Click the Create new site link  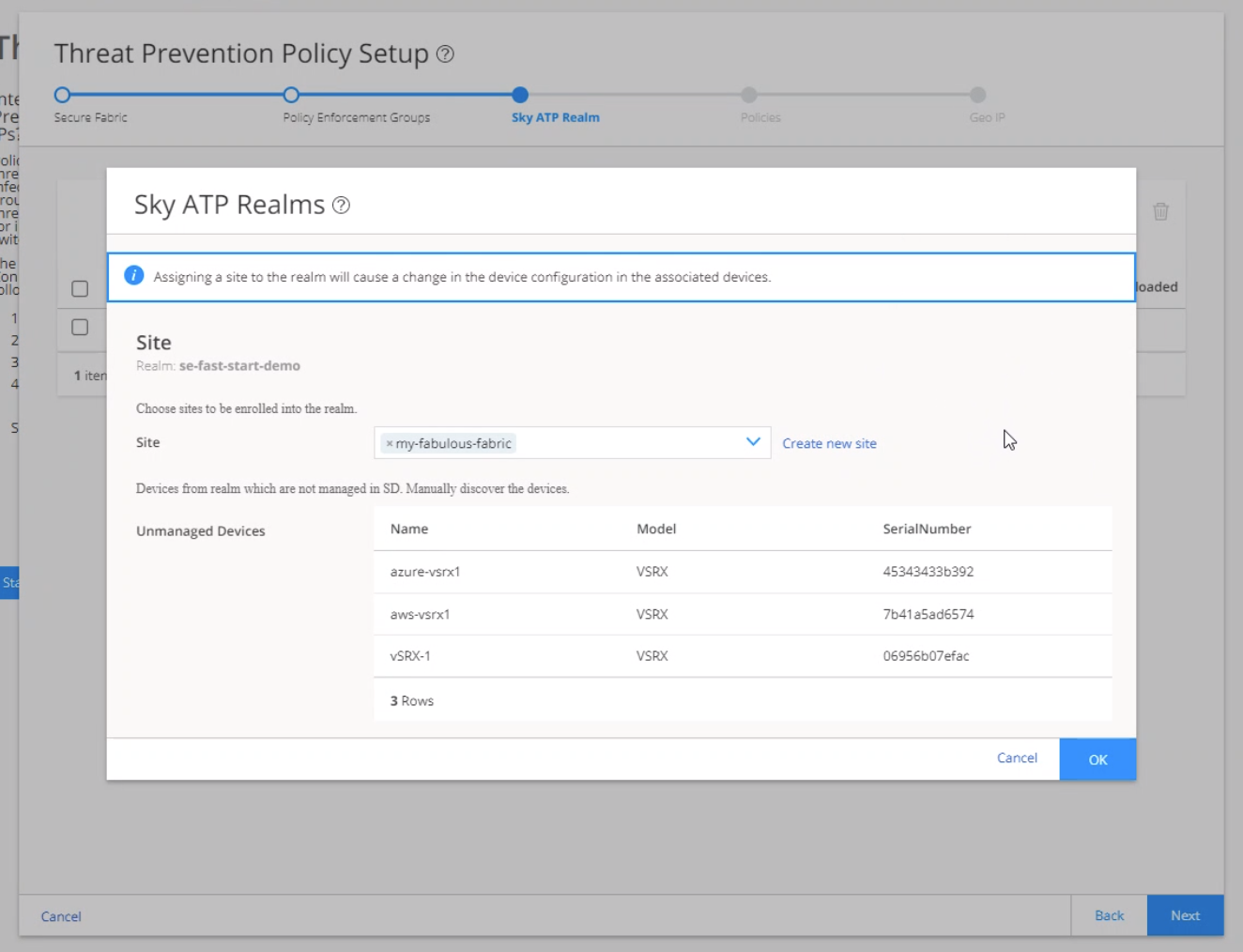click(829, 442)
